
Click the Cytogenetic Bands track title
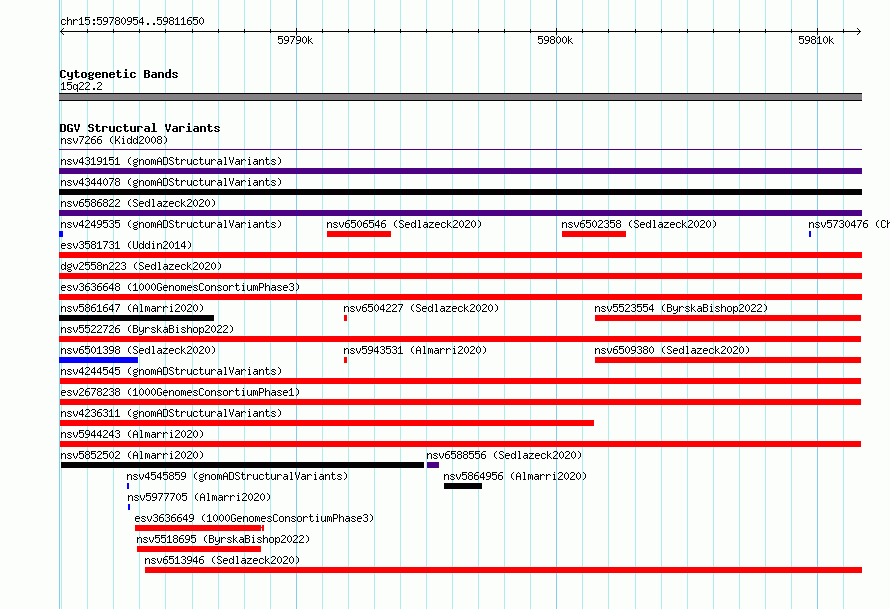coord(119,74)
